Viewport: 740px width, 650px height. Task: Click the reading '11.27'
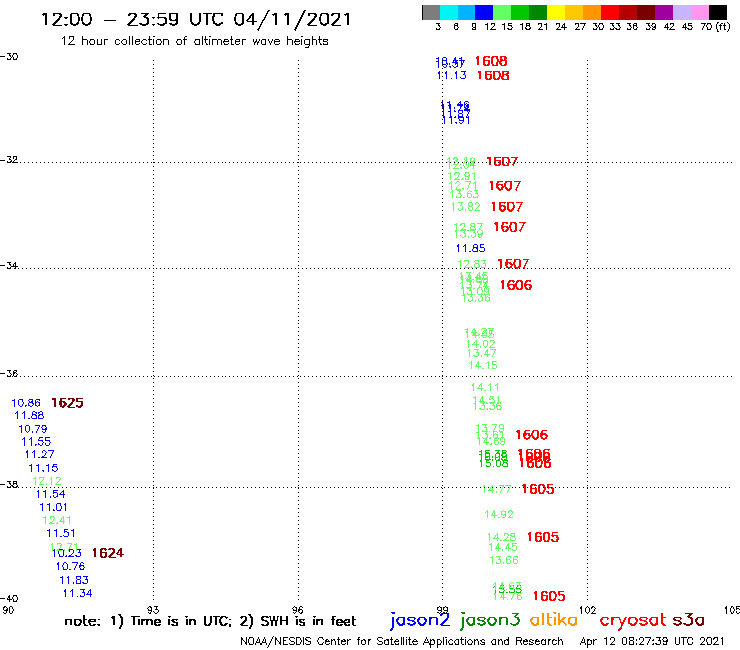click(x=40, y=454)
